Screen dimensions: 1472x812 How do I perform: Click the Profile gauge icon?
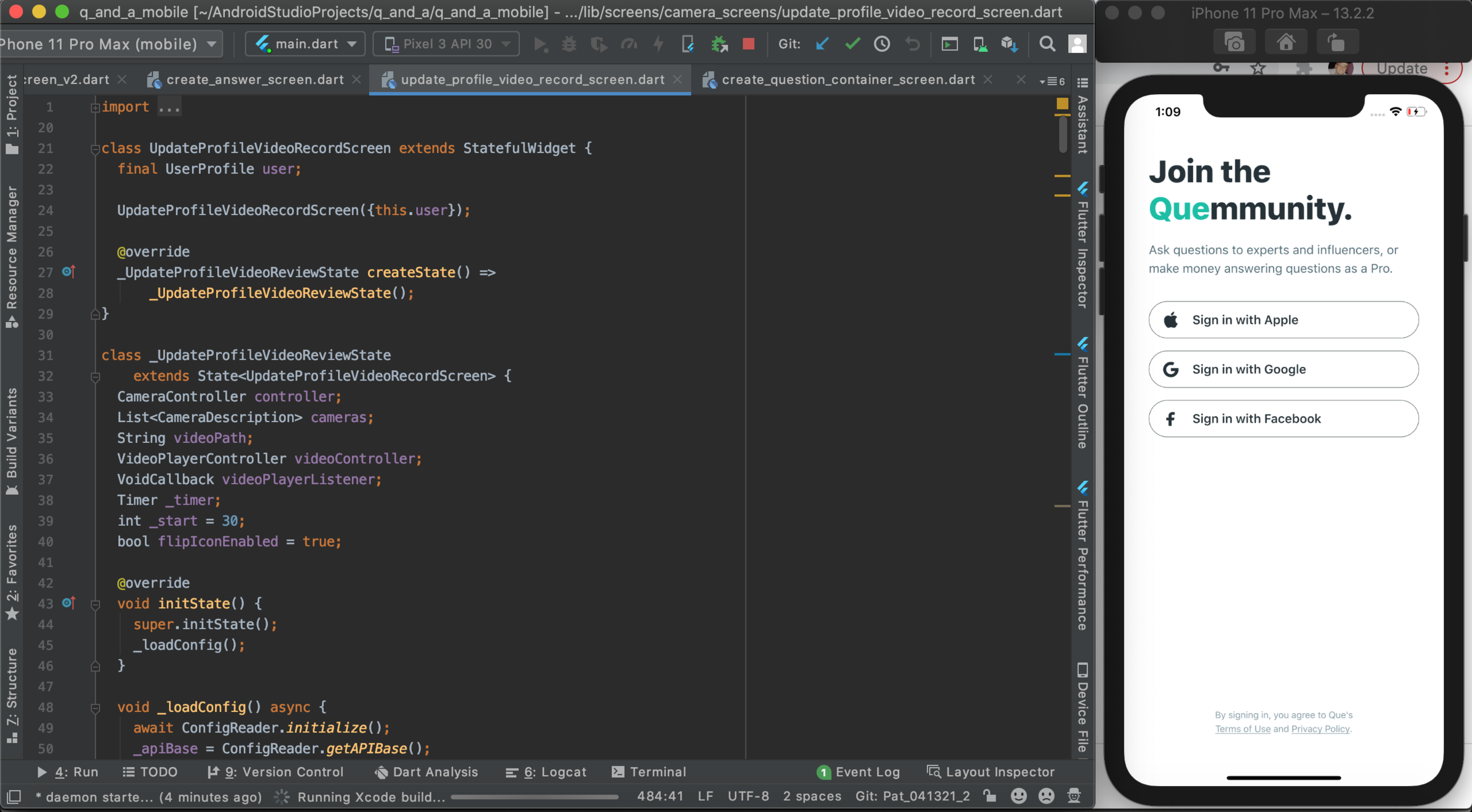[629, 44]
